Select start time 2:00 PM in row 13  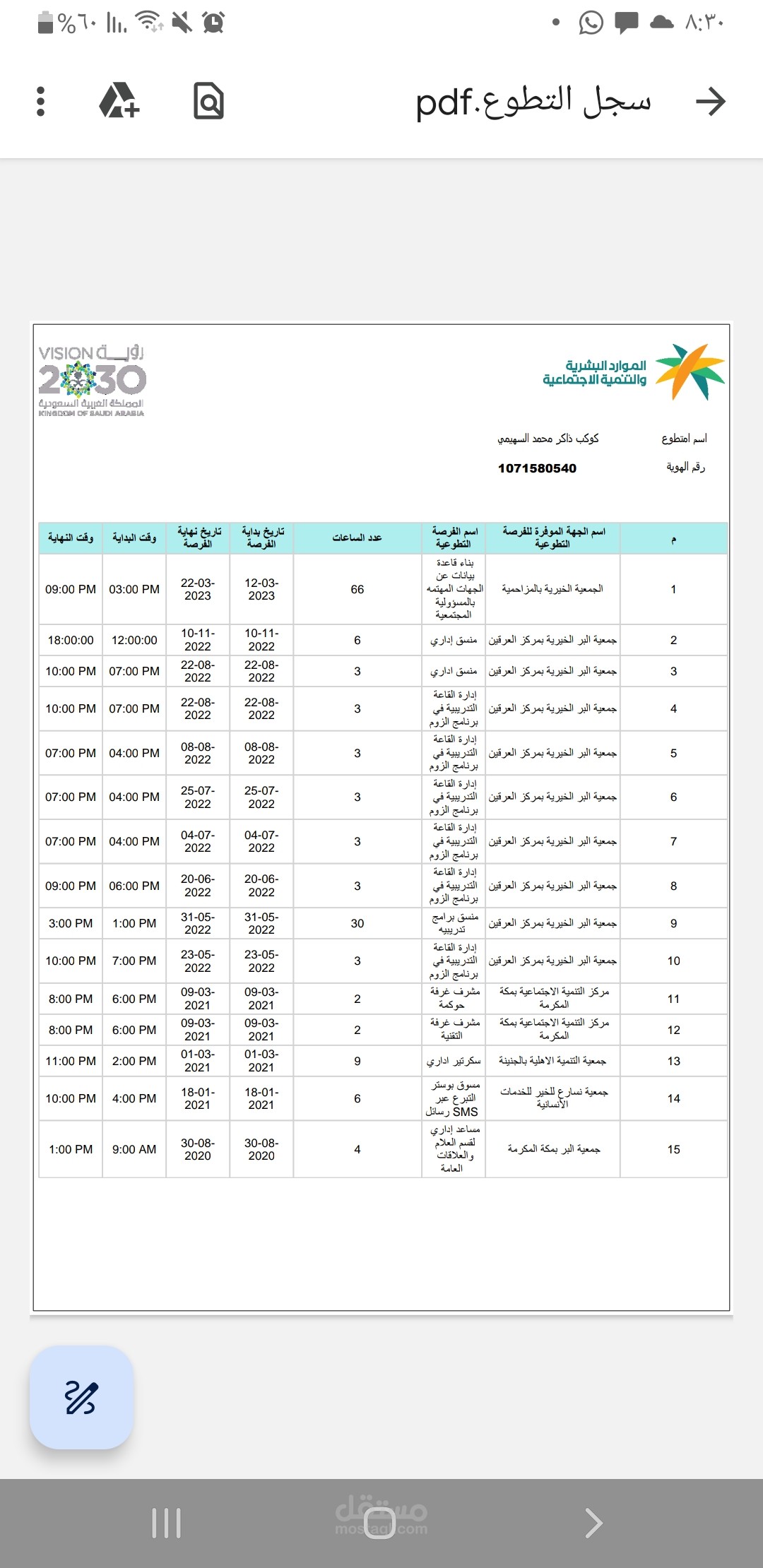pyautogui.click(x=134, y=1061)
